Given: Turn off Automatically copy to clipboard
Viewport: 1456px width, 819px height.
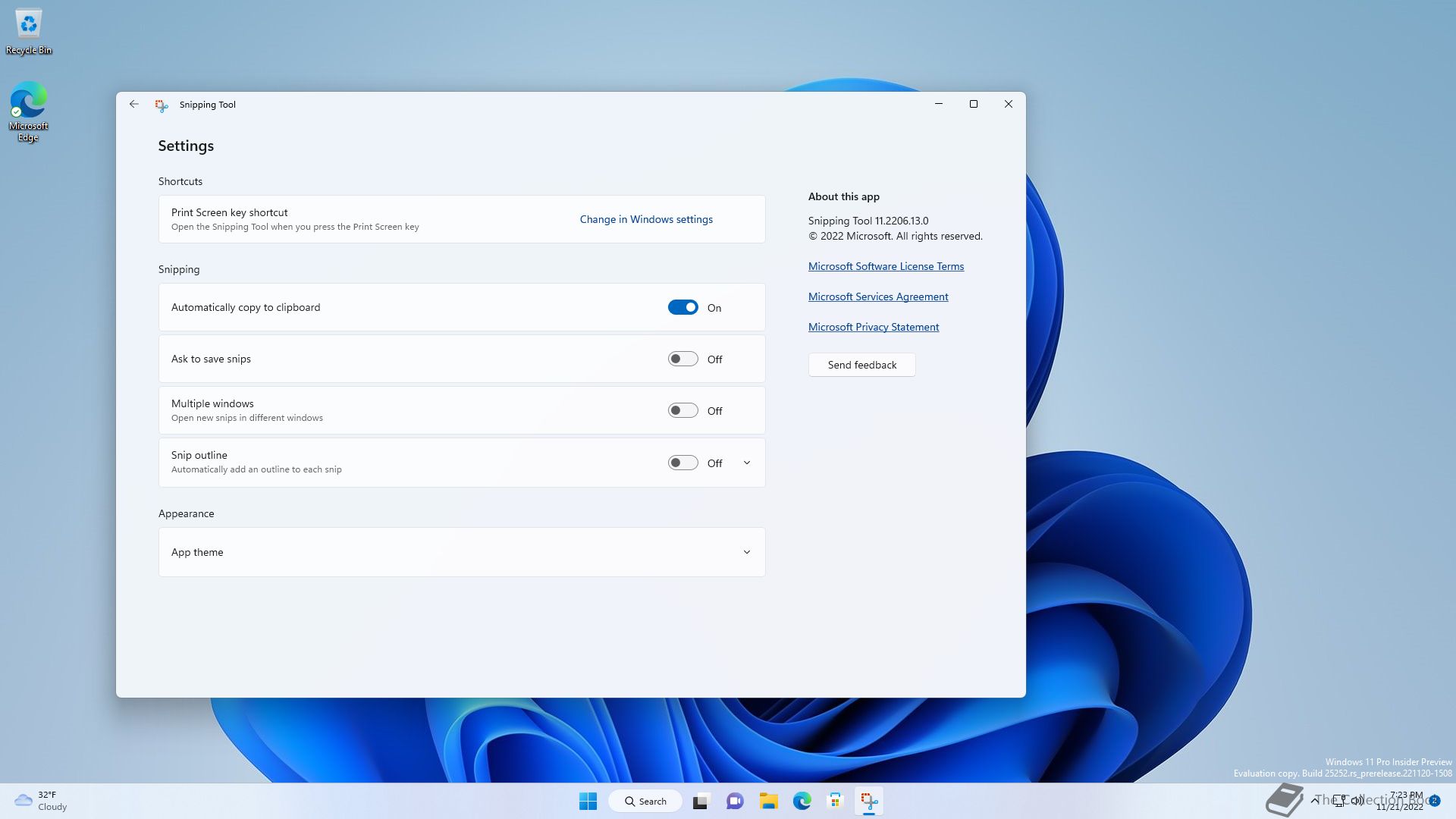Looking at the screenshot, I should coord(682,307).
